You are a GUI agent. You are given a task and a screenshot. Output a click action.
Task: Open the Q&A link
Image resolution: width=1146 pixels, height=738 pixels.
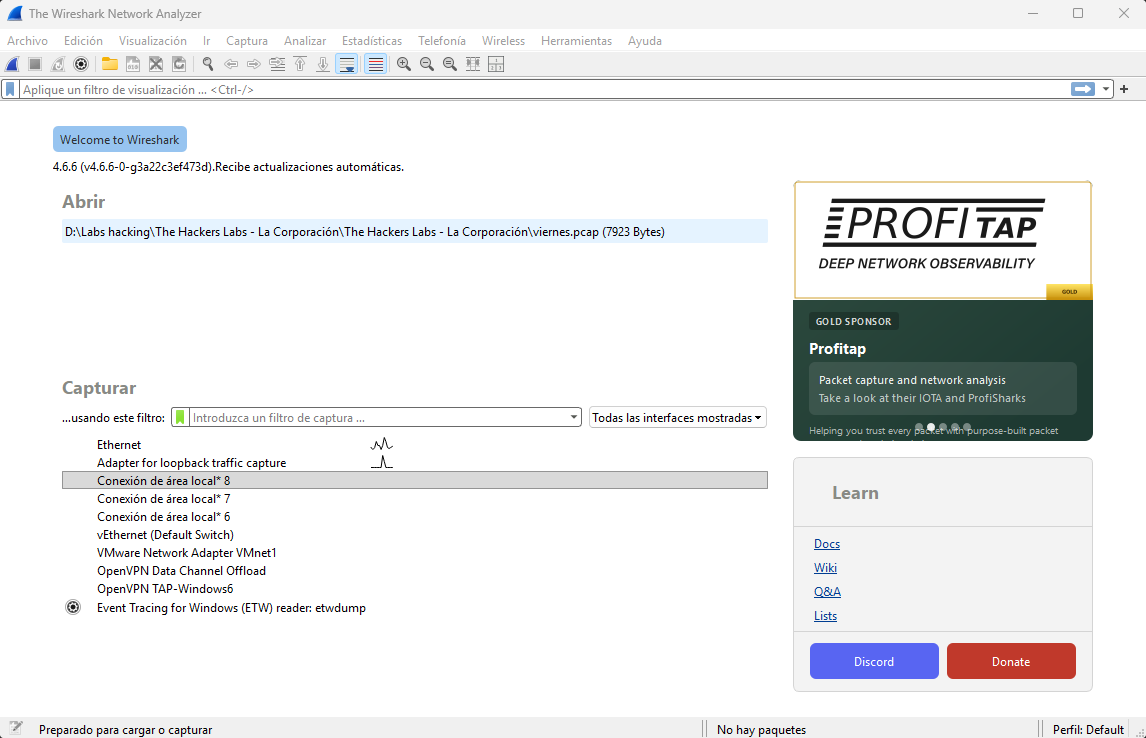coord(827,592)
